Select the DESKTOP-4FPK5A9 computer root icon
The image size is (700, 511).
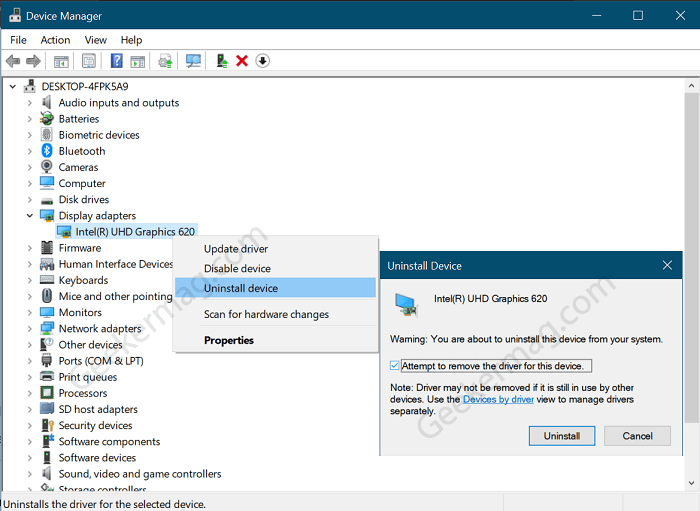point(29,86)
